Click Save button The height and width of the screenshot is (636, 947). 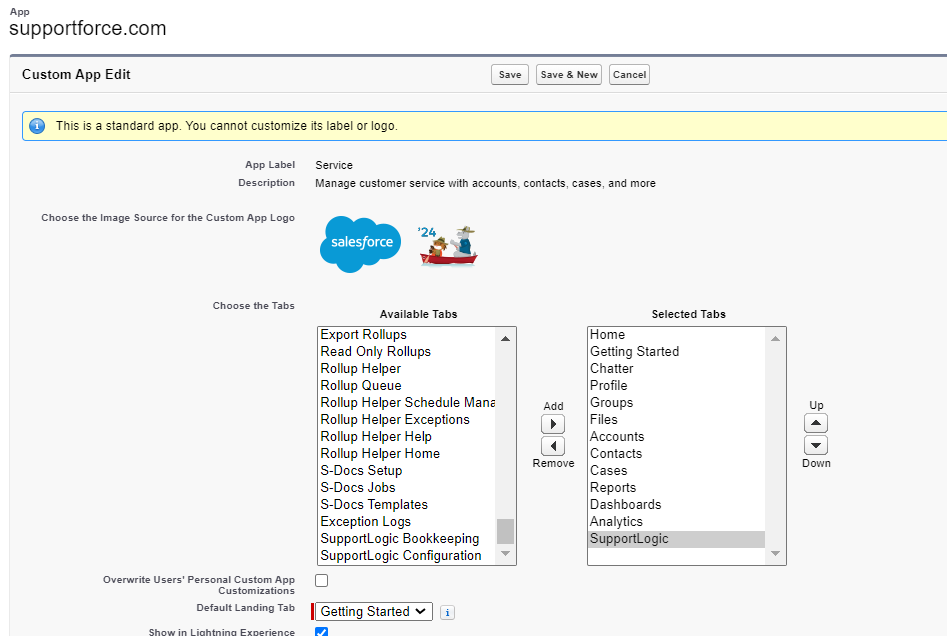(x=510, y=75)
